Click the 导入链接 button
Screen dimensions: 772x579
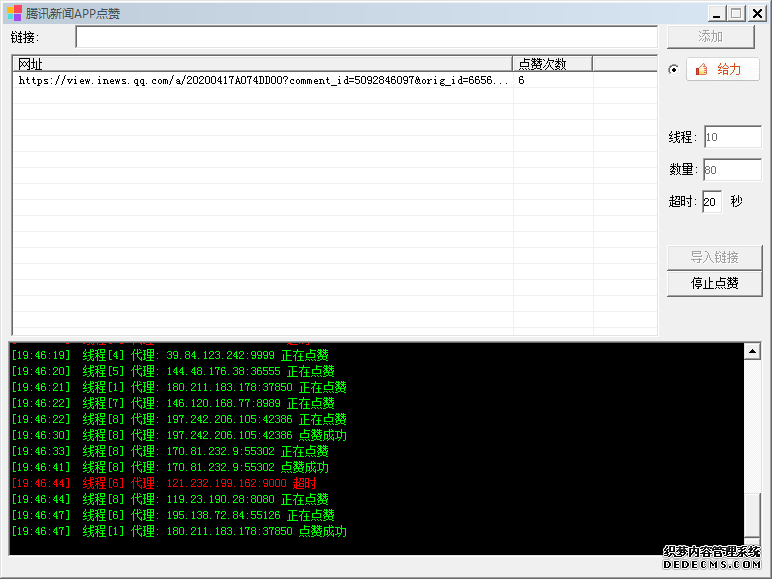point(714,257)
